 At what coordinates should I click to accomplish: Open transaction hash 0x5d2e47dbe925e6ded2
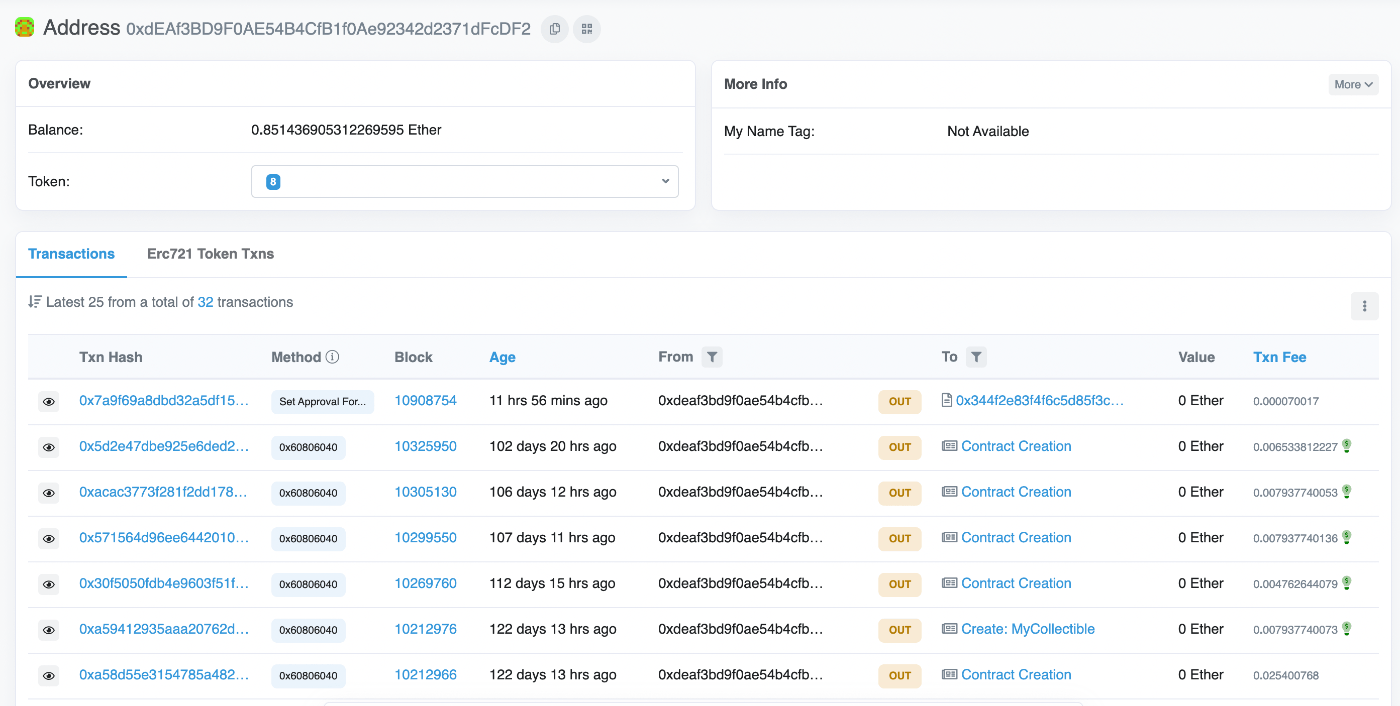[164, 446]
